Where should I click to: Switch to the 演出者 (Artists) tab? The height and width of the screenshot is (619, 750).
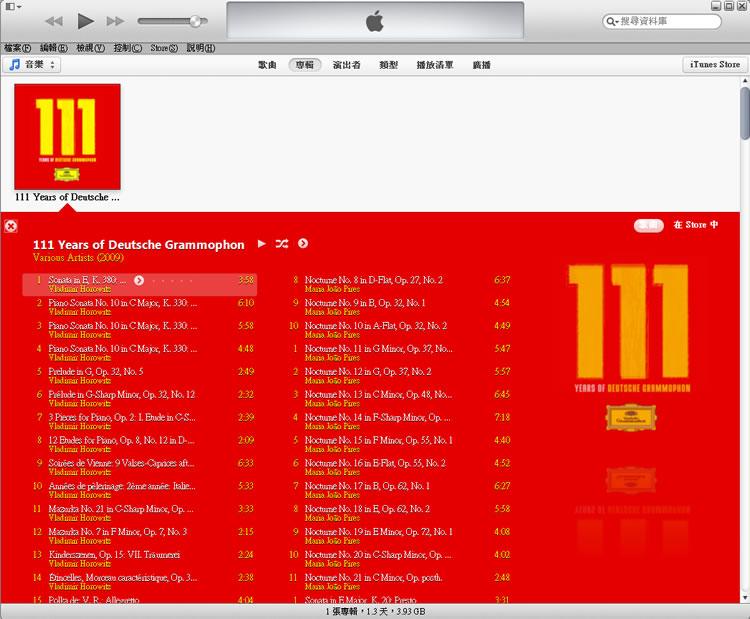pyautogui.click(x=347, y=65)
